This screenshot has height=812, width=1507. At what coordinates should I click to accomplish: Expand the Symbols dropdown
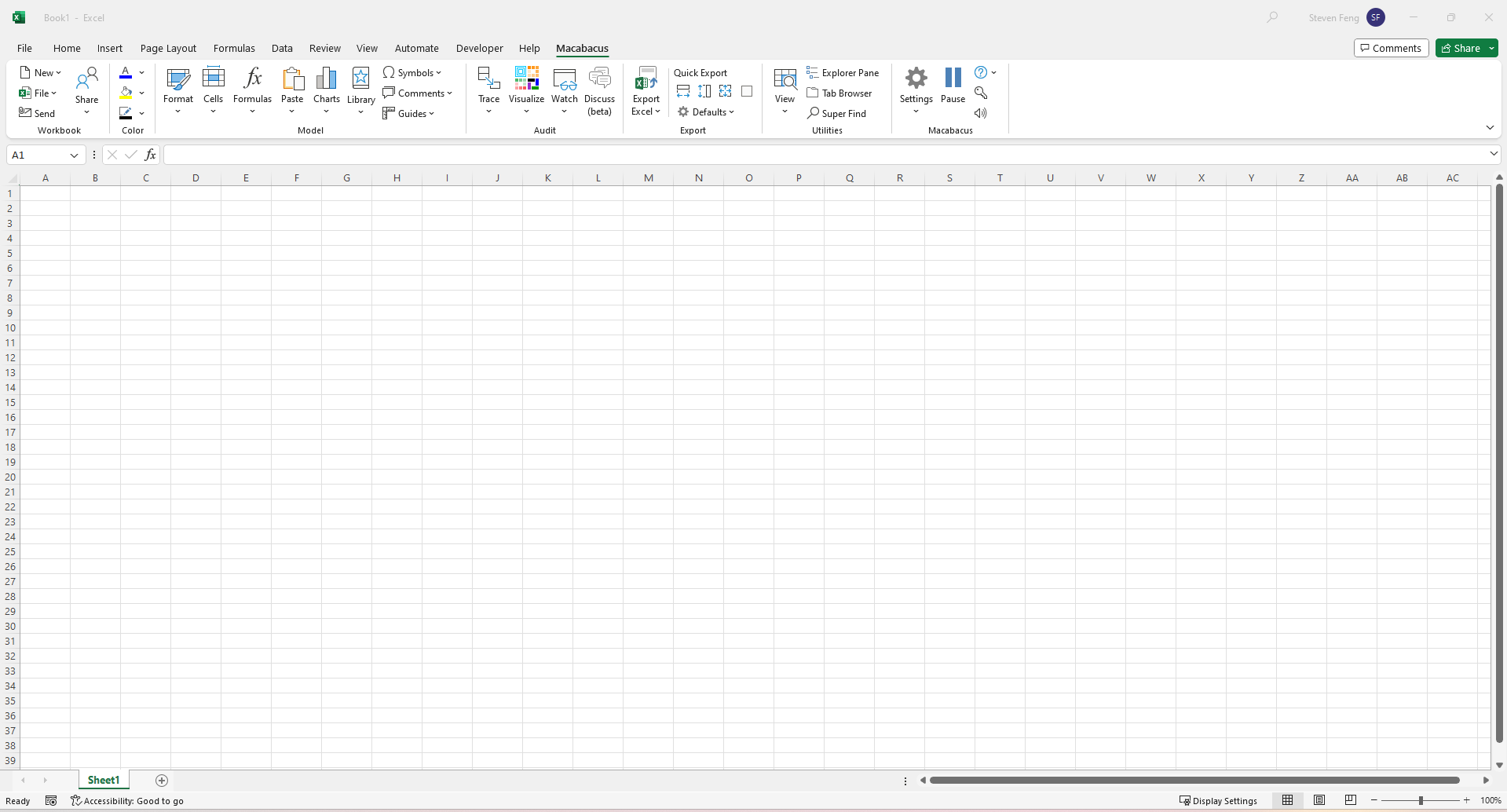[x=413, y=72]
